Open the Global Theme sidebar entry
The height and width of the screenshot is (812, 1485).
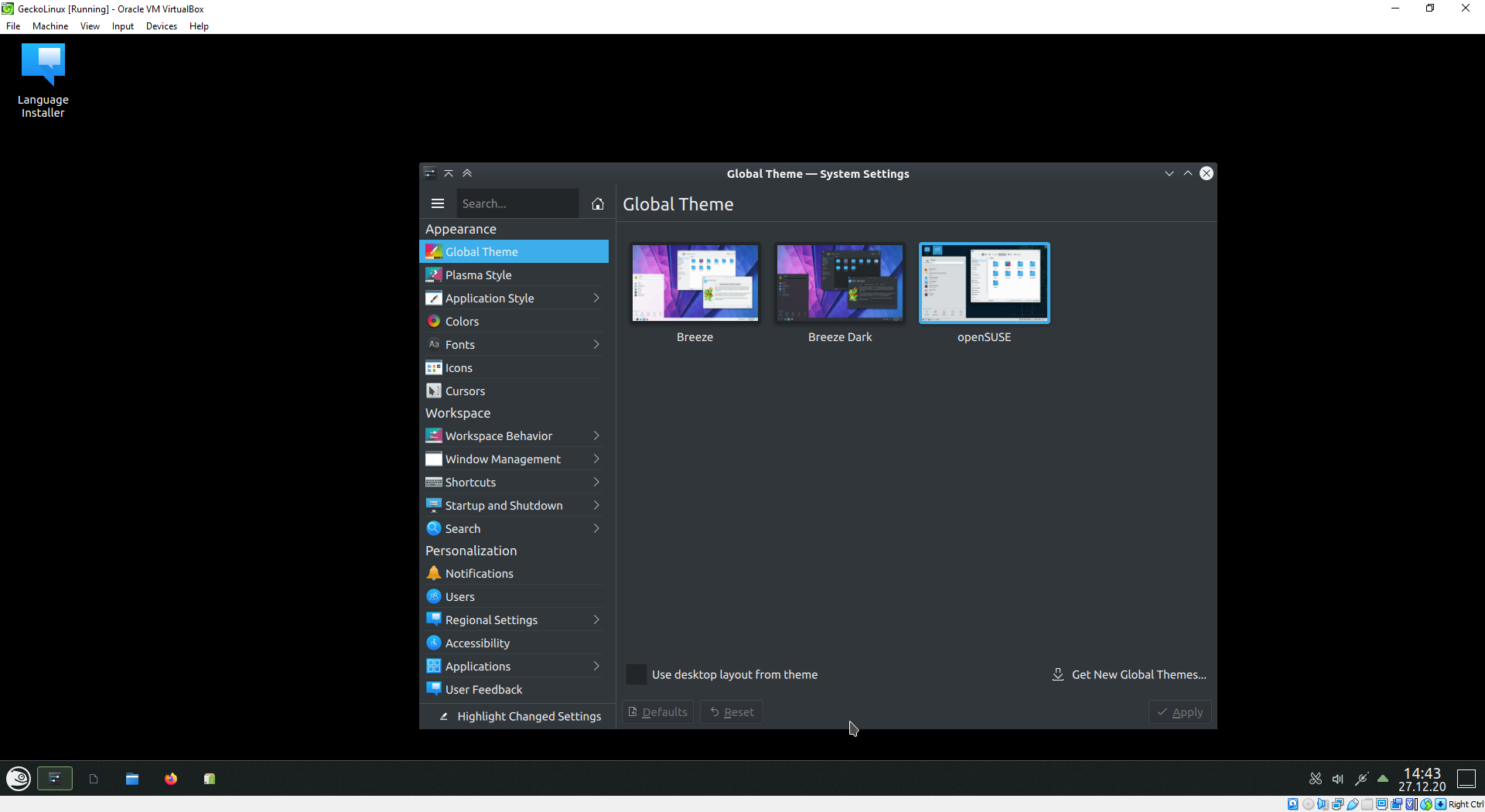point(514,251)
